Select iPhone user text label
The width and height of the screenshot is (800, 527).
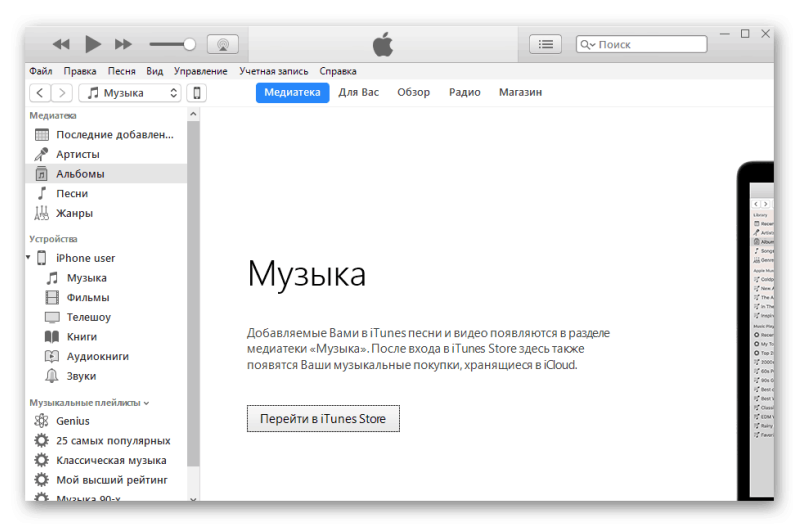tap(86, 258)
